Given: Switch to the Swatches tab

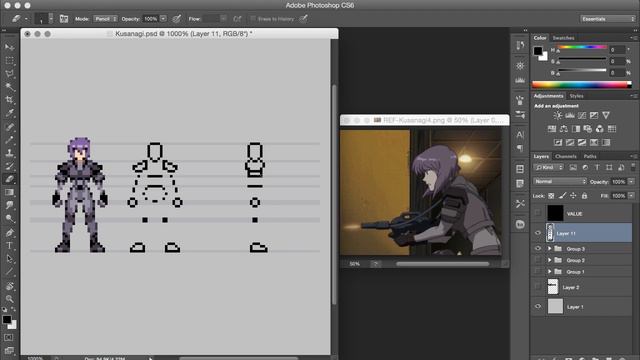Looking at the screenshot, I should point(563,38).
